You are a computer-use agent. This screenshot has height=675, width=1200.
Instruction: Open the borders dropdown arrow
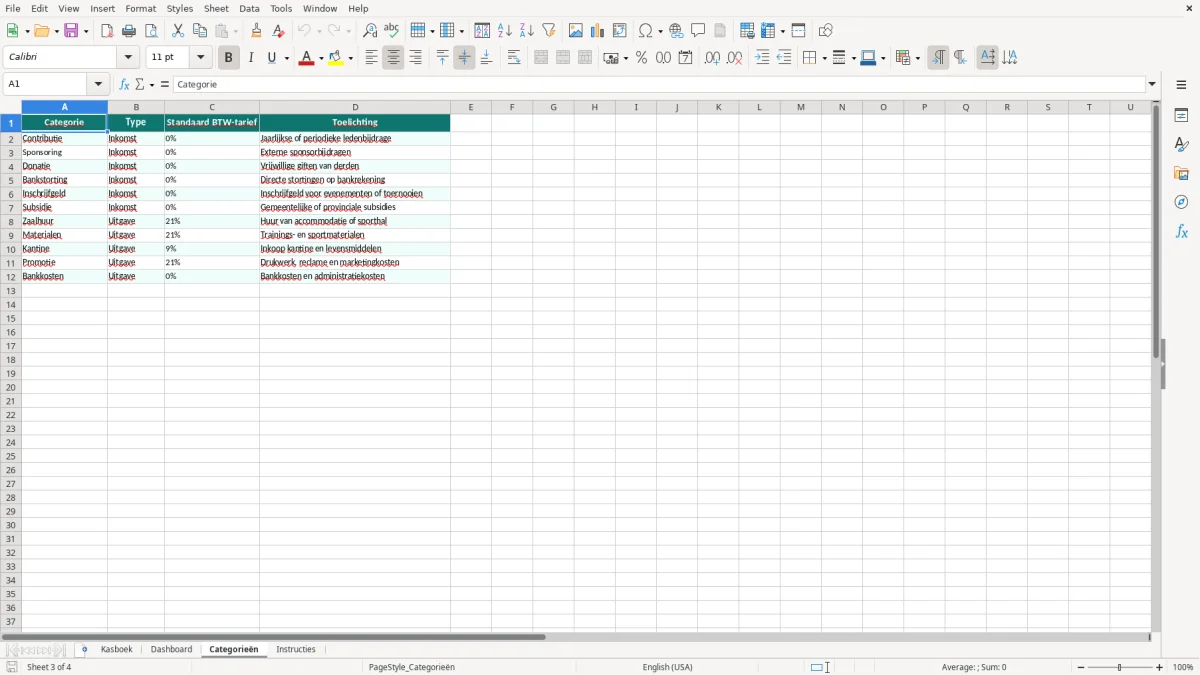823,58
